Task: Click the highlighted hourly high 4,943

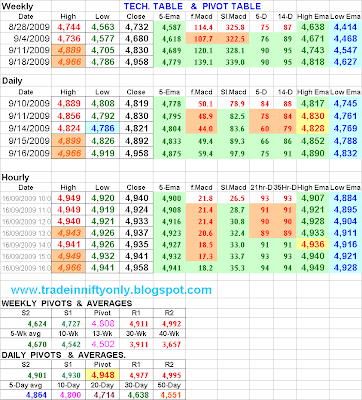Action: (69, 233)
